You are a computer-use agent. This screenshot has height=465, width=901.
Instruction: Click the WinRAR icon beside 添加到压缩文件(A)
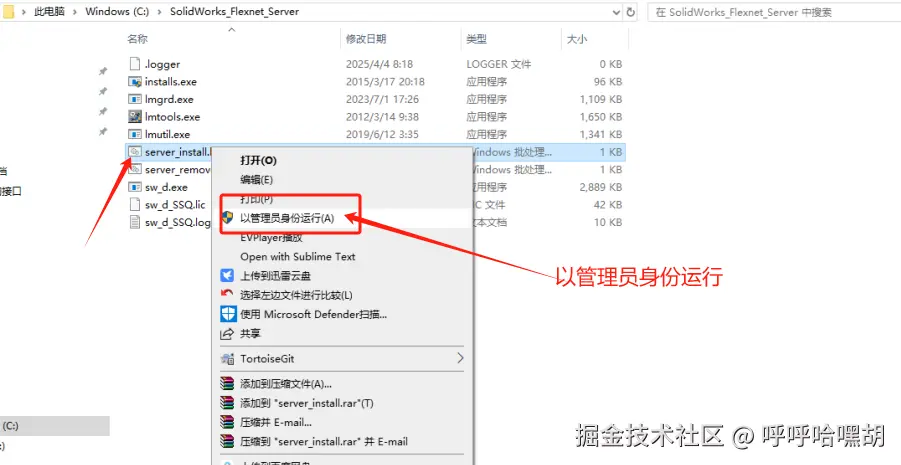[x=228, y=383]
